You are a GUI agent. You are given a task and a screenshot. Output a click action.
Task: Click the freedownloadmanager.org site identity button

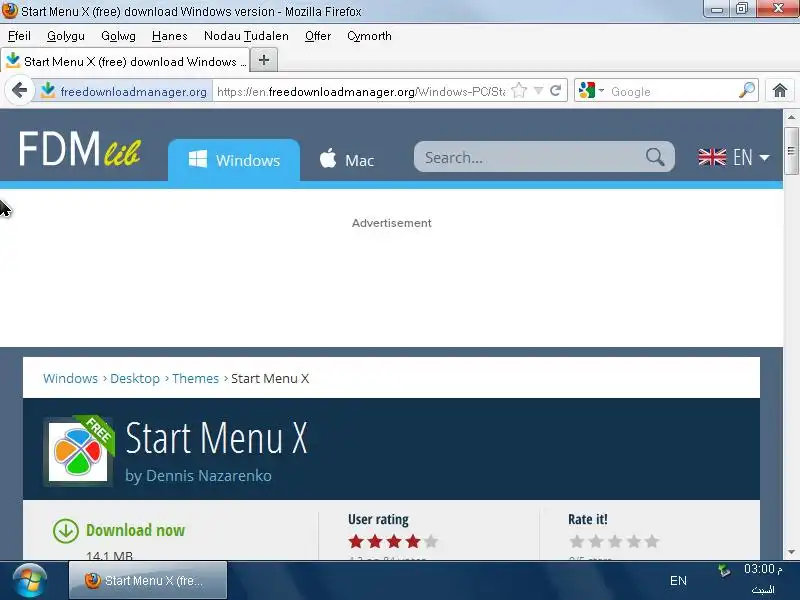tap(123, 91)
